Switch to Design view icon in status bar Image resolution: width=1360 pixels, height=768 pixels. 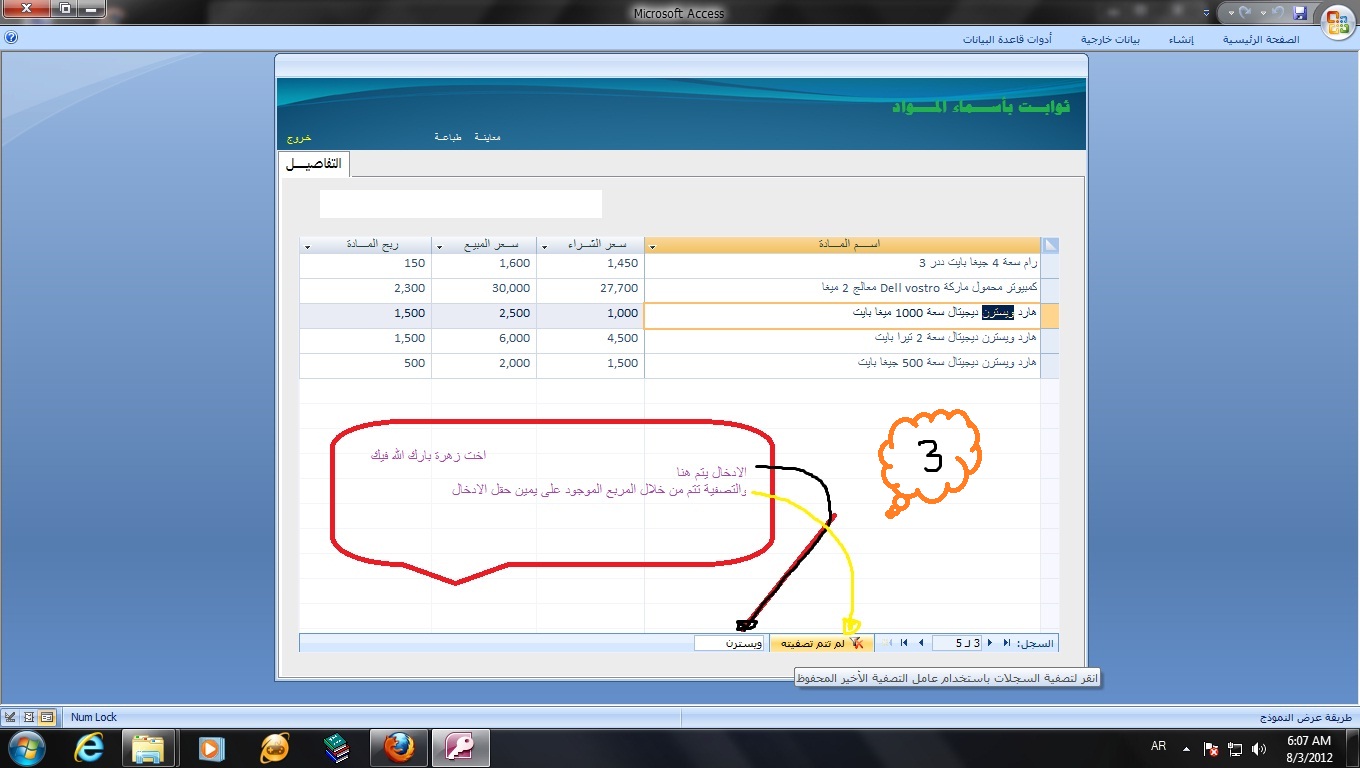[x=10, y=717]
